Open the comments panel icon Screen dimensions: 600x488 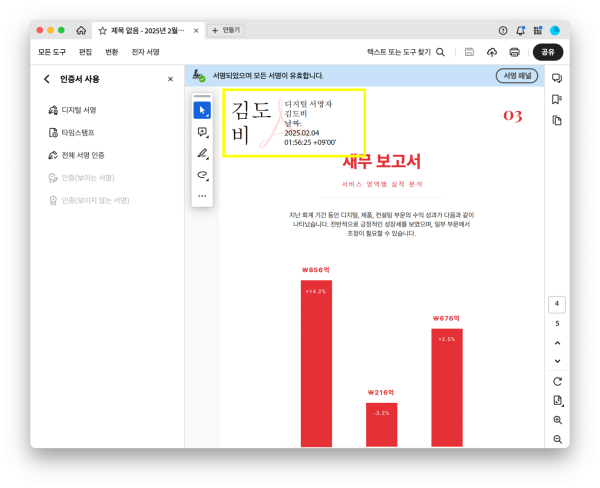point(557,78)
